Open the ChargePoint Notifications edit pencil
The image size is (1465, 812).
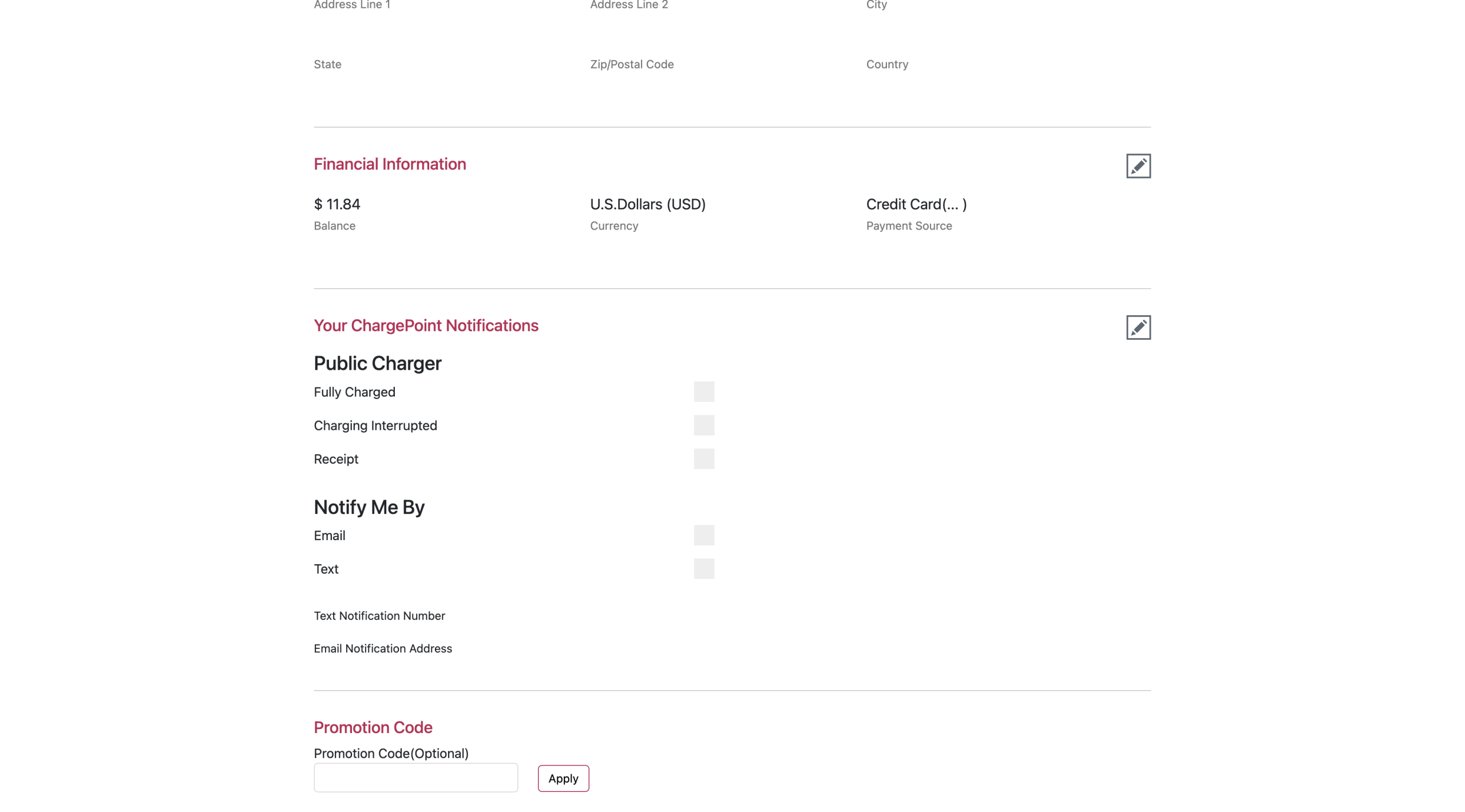pyautogui.click(x=1138, y=327)
